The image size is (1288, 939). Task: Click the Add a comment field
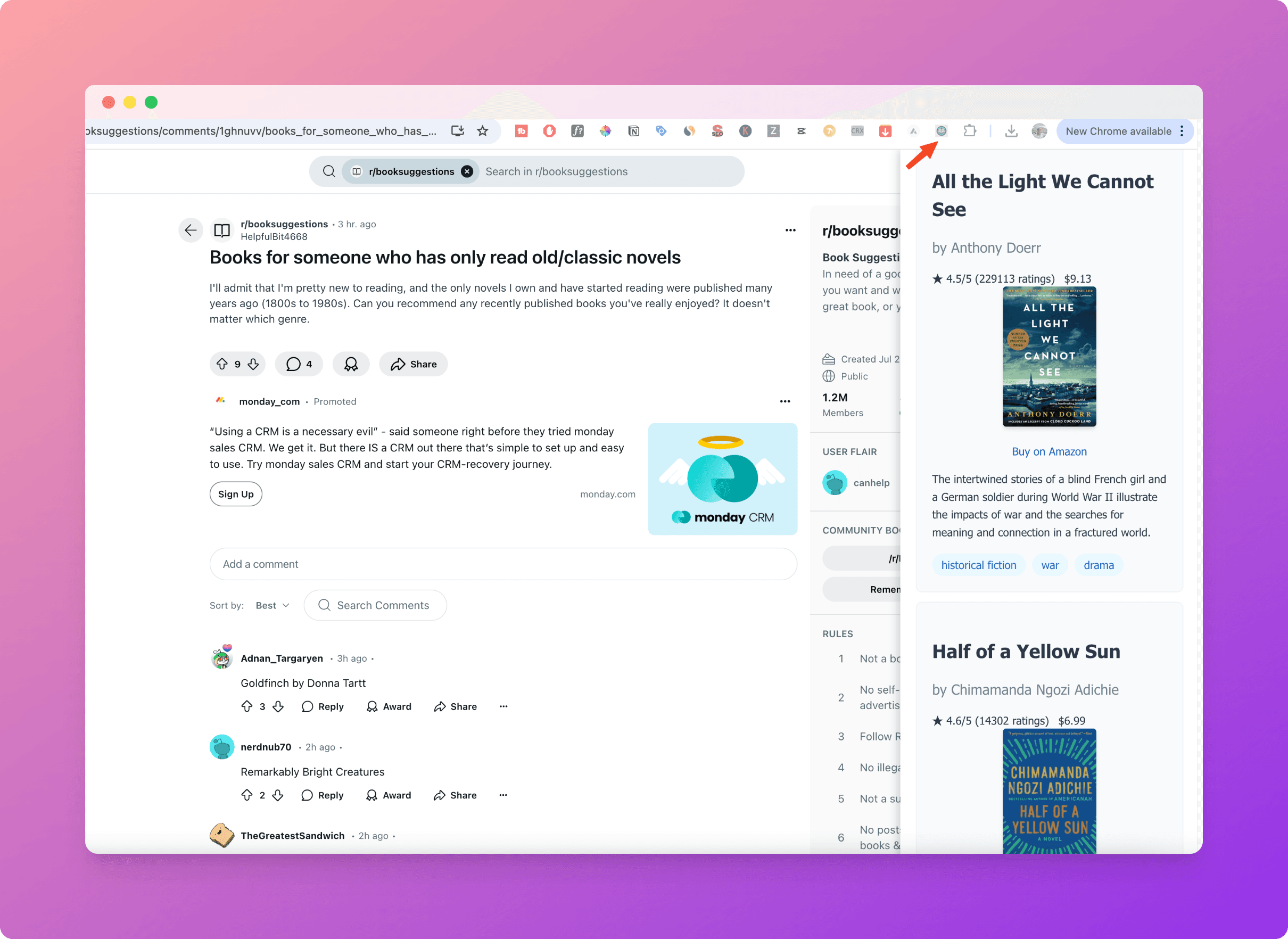[x=503, y=564]
